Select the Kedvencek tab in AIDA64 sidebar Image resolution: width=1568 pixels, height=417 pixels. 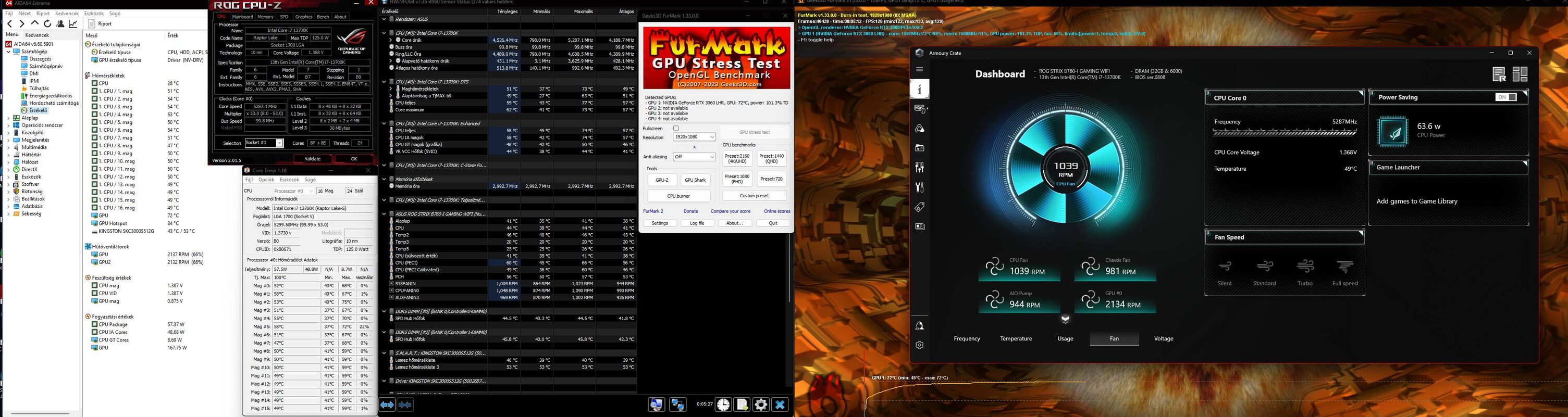coord(37,35)
